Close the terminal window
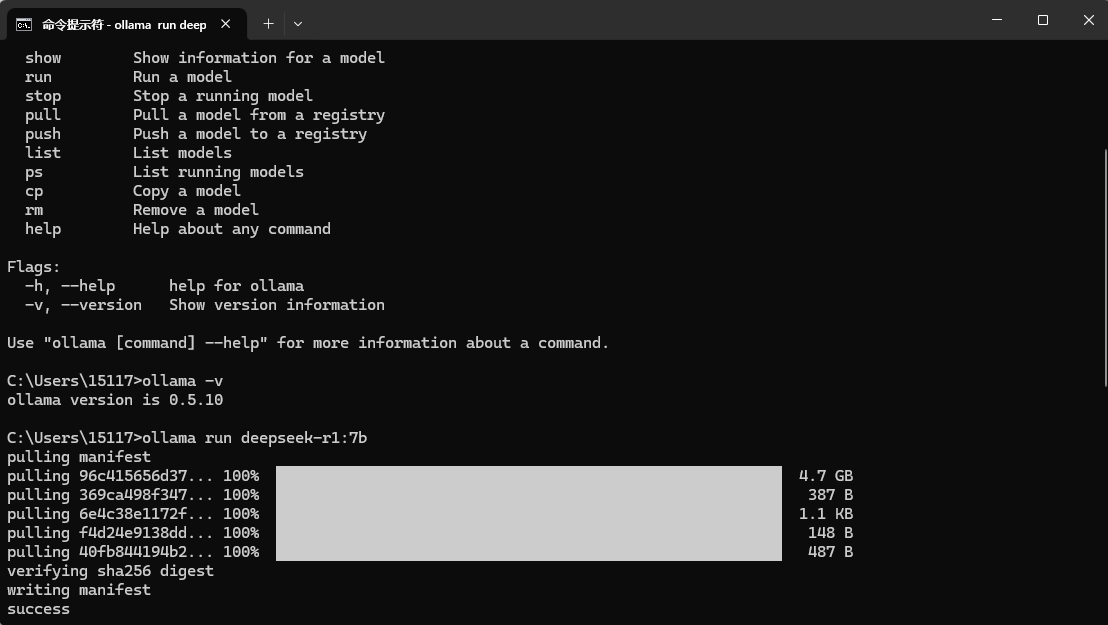 tap(1088, 20)
